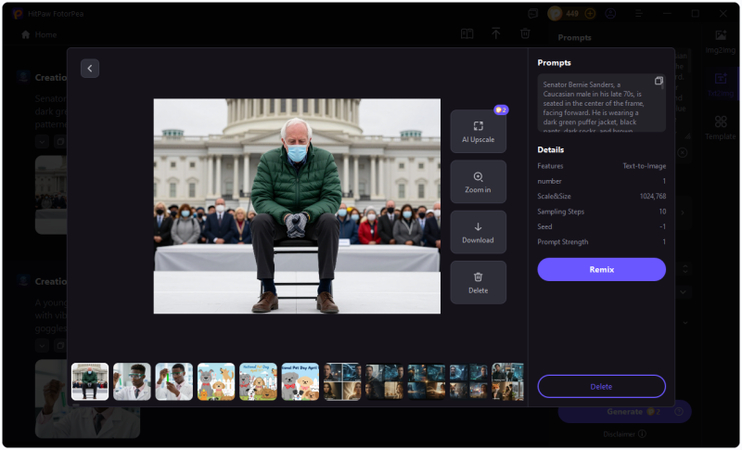The width and height of the screenshot is (742, 450).
Task: Select the third blue-toned collage thumbnail
Action: pos(427,381)
